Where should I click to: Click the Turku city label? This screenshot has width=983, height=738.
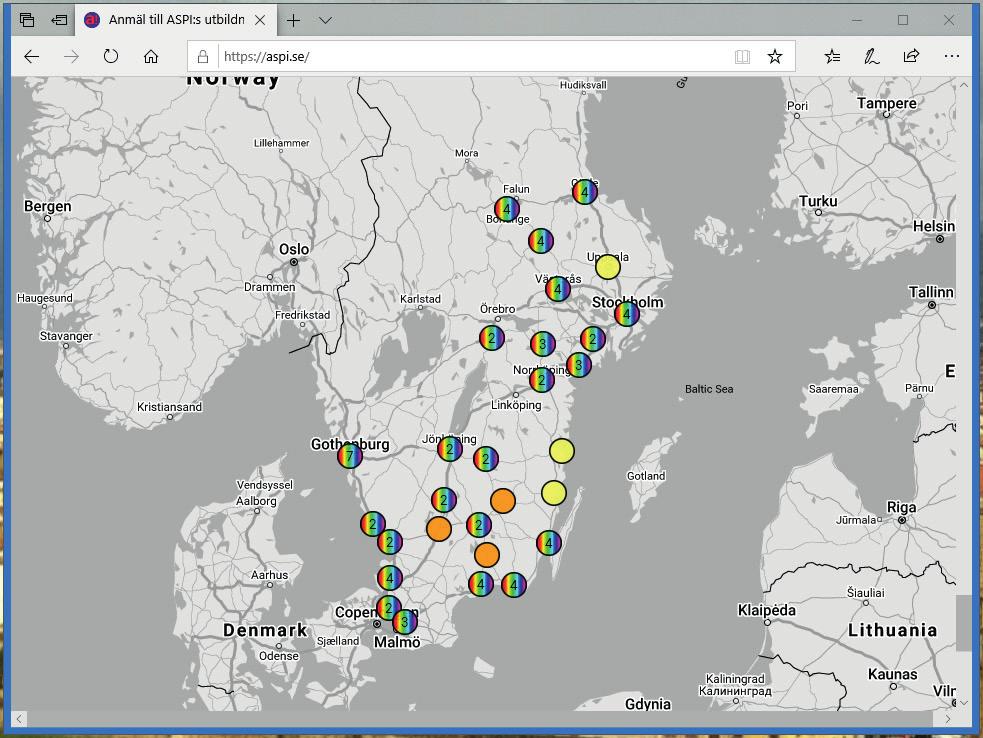(818, 201)
